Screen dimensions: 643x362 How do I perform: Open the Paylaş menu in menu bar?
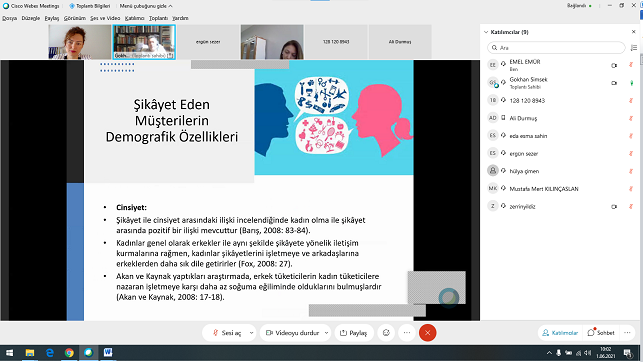[x=52, y=18]
